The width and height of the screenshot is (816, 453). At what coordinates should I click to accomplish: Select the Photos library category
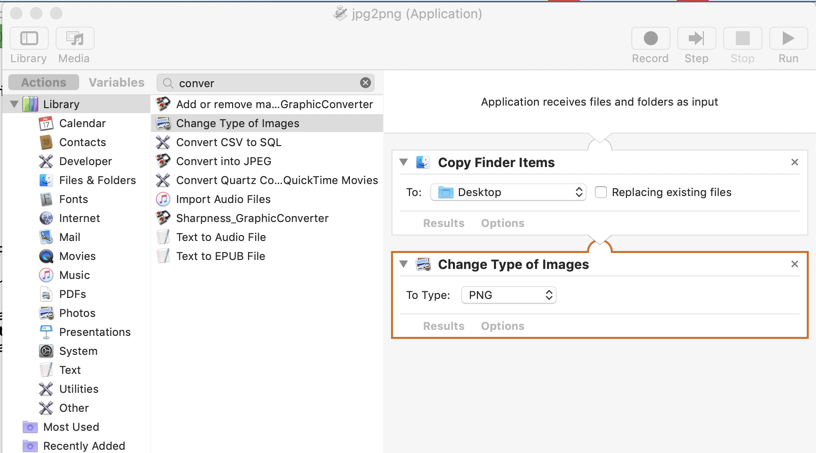click(76, 313)
